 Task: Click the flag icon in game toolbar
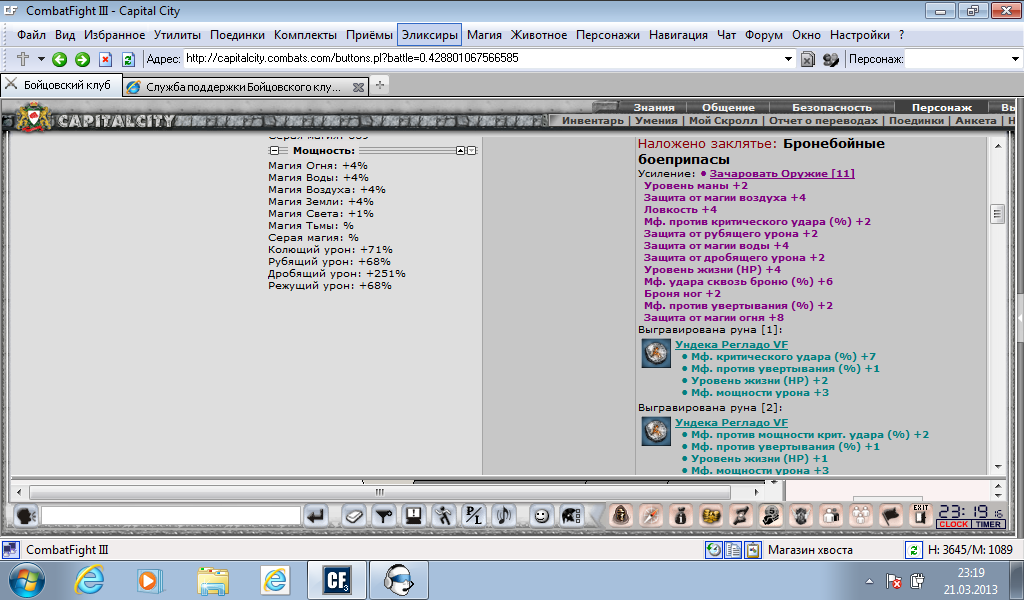[x=891, y=516]
